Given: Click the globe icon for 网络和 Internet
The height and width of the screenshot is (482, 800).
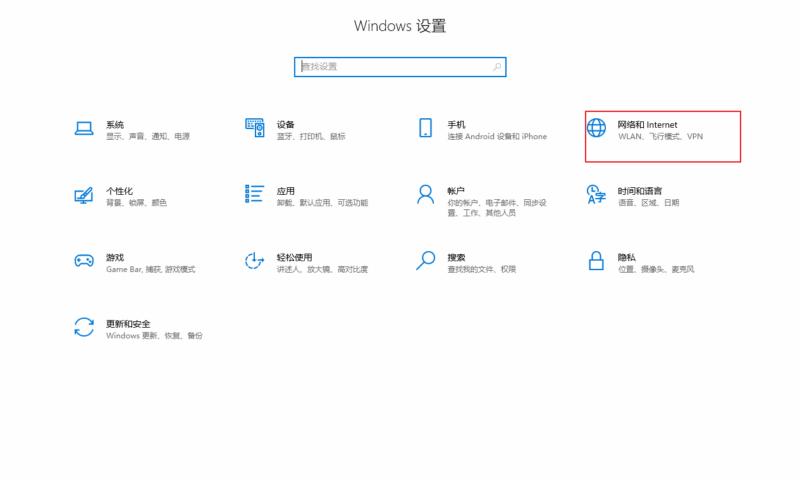Looking at the screenshot, I should pos(596,128).
